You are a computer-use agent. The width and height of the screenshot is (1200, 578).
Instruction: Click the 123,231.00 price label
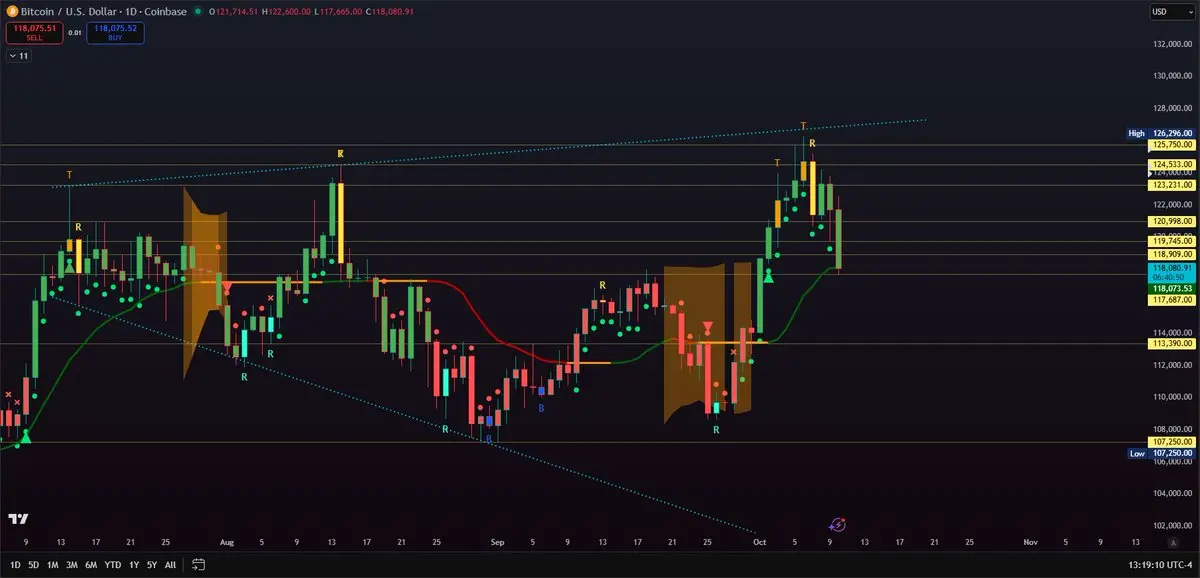(x=1170, y=185)
